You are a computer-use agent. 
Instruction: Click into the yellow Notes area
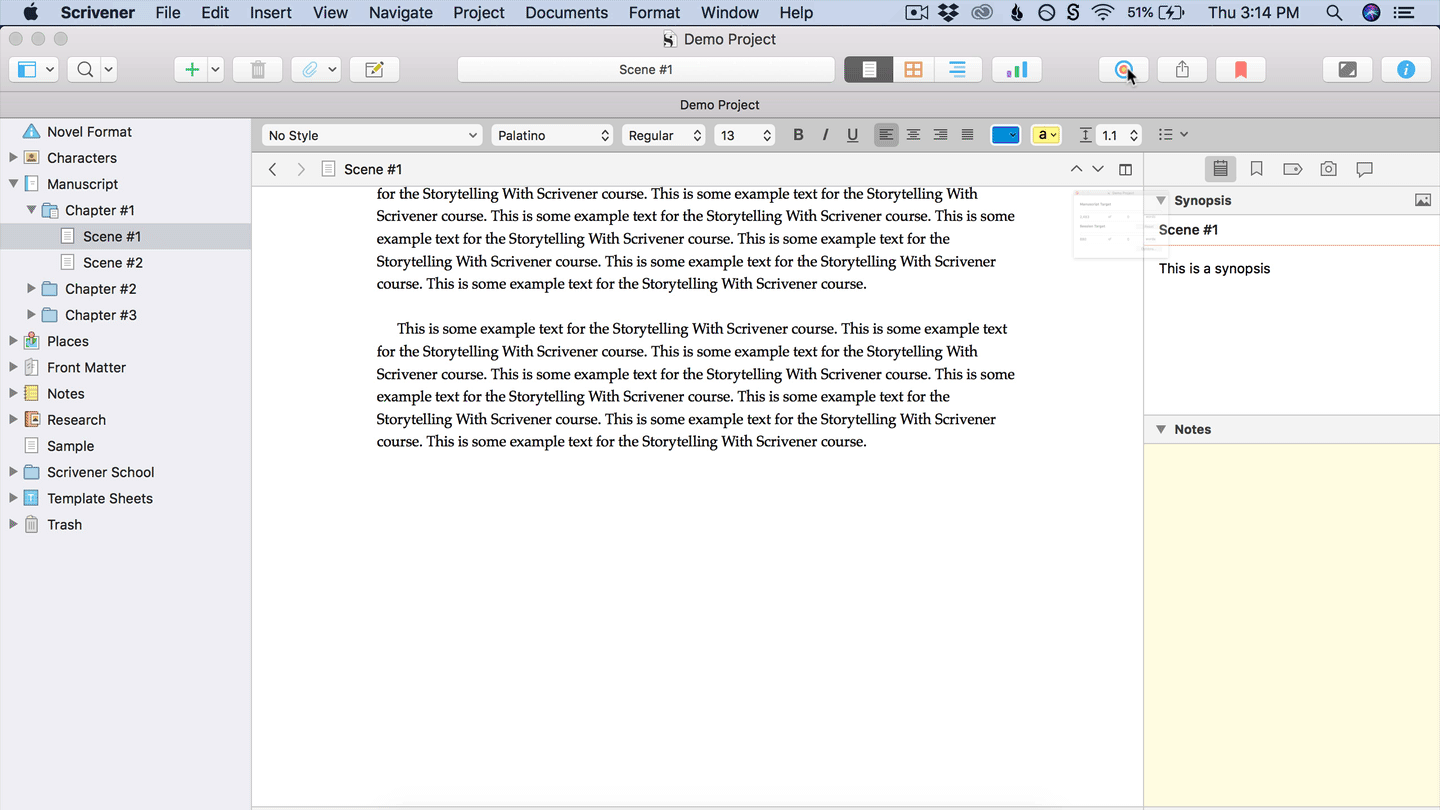(1292, 626)
